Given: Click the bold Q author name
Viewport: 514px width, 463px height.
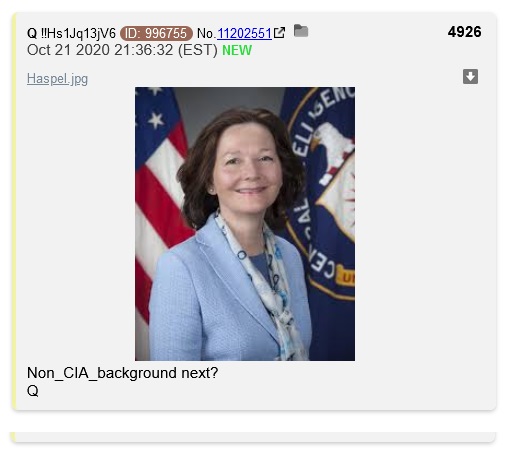Looking at the screenshot, I should [x=32, y=33].
